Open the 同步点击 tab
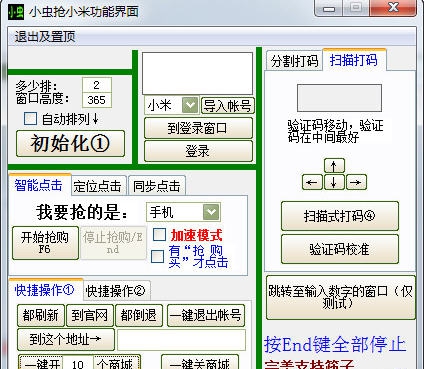The width and height of the screenshot is (424, 369). click(157, 186)
